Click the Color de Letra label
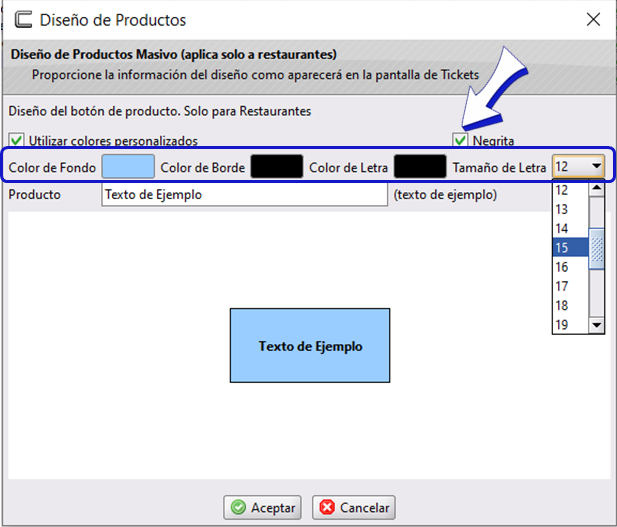This screenshot has width=617, height=527. tap(348, 168)
